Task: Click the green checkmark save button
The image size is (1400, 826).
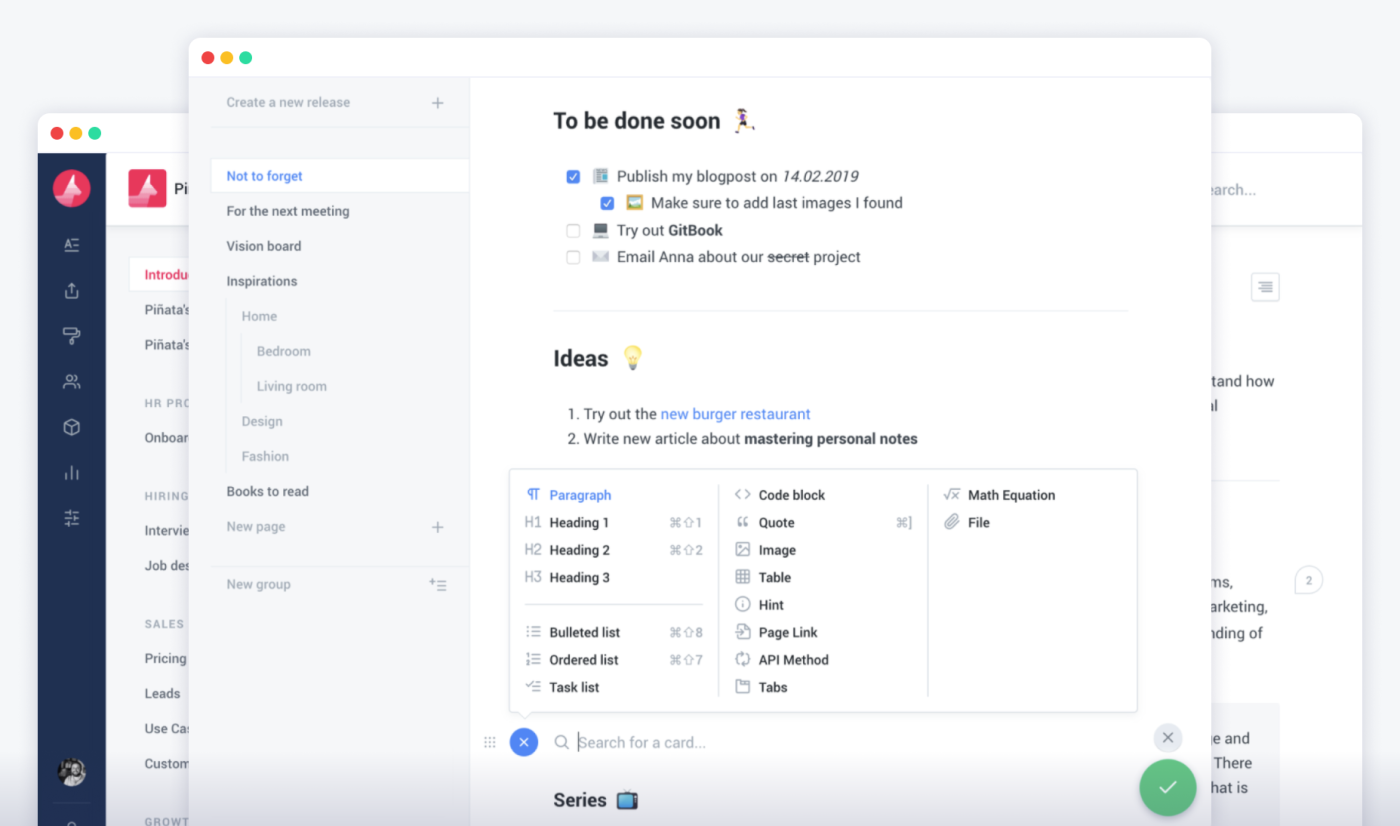Action: coord(1167,787)
